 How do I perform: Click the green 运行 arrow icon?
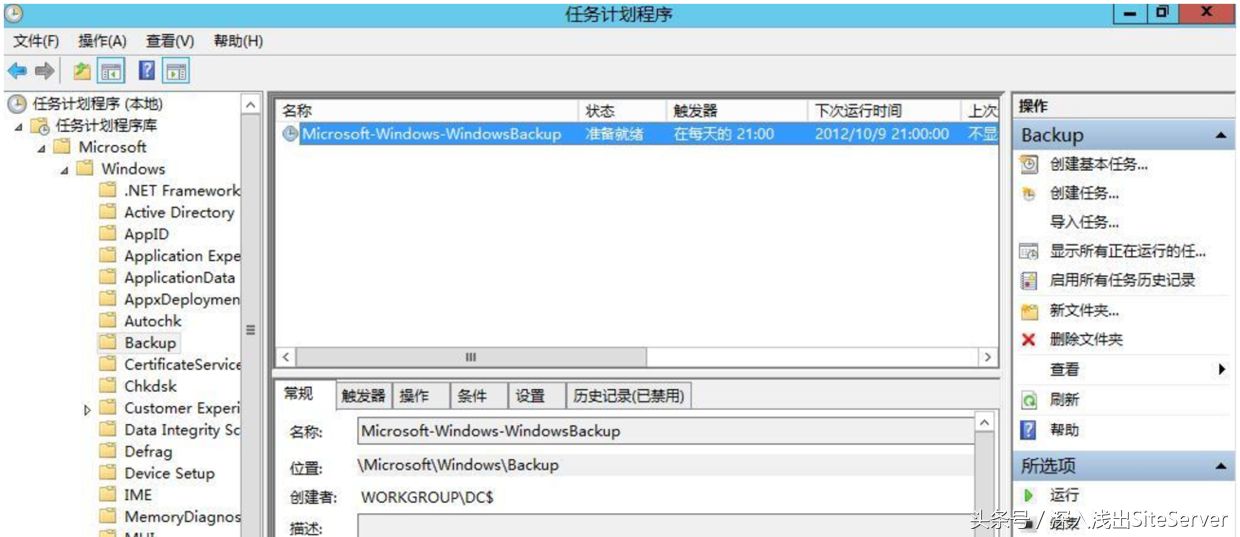click(1028, 495)
